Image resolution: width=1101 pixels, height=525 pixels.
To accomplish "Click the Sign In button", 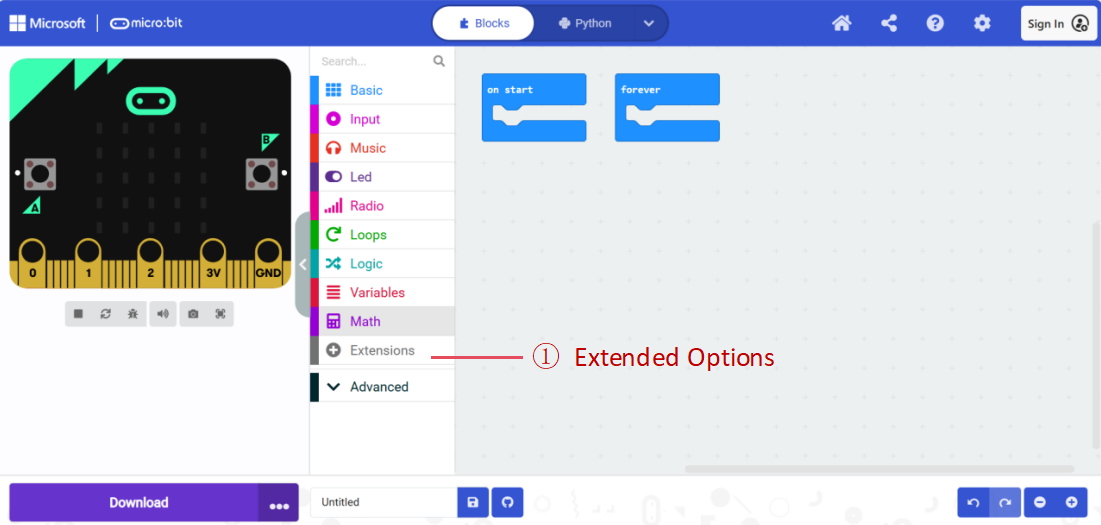I will click(1059, 24).
